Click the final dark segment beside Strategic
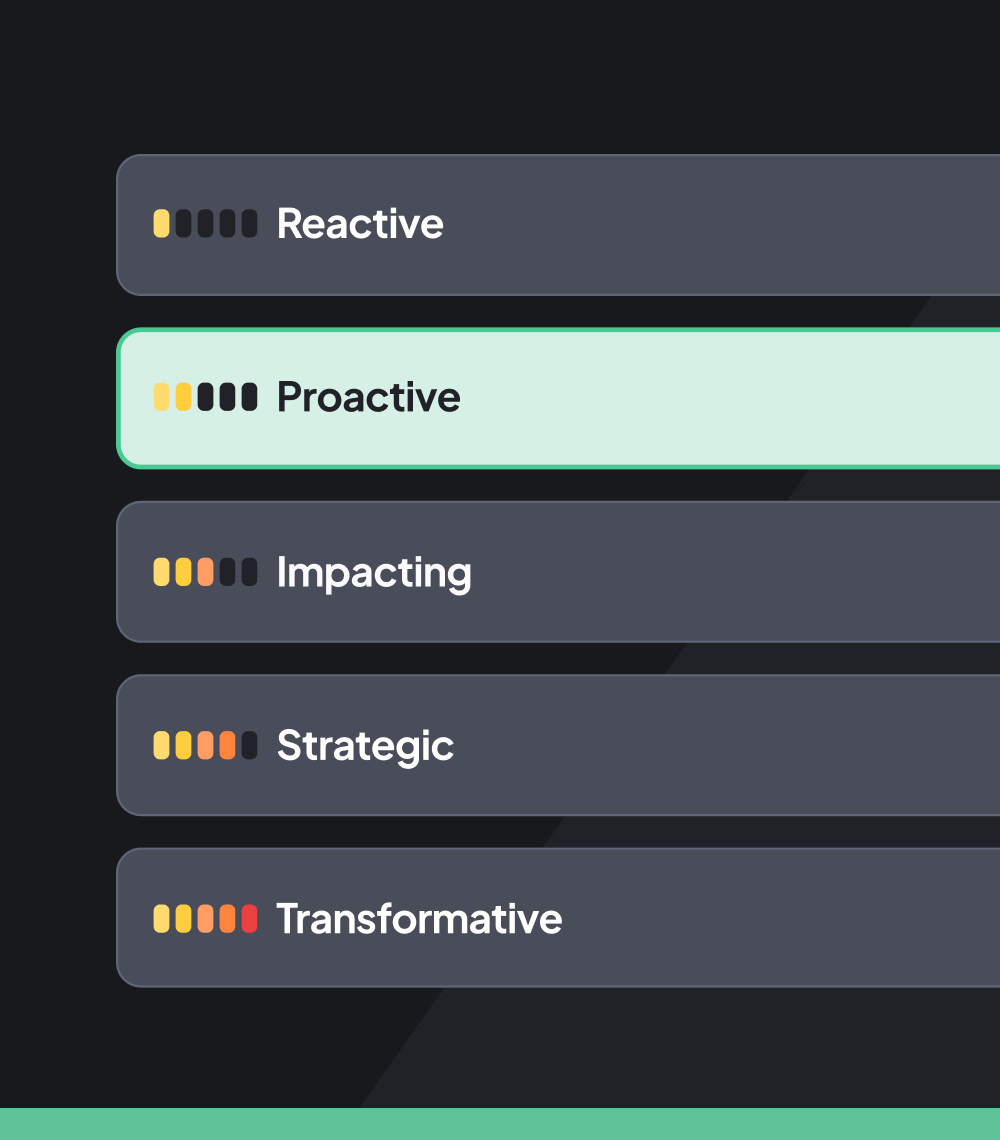Viewport: 1000px width, 1140px height. click(251, 744)
